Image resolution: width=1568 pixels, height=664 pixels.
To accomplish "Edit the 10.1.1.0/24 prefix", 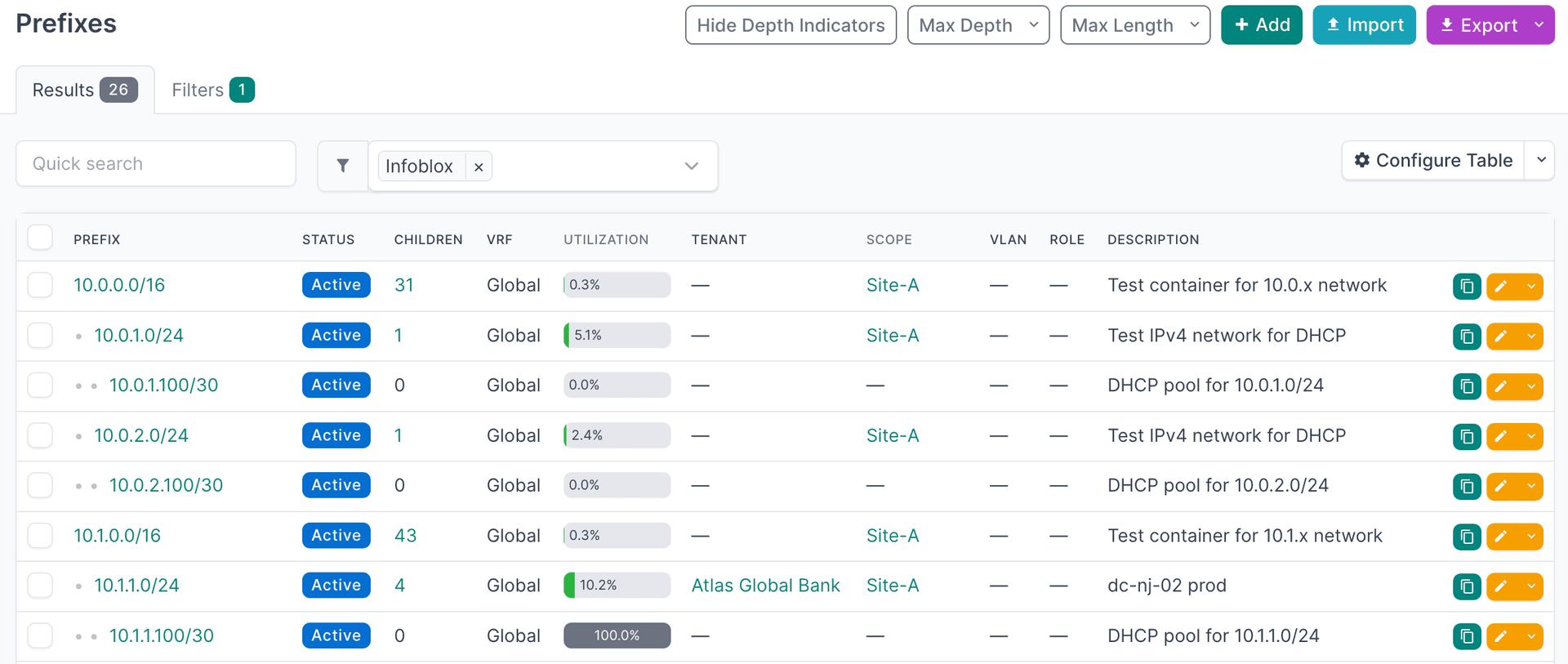I will pos(1503,586).
